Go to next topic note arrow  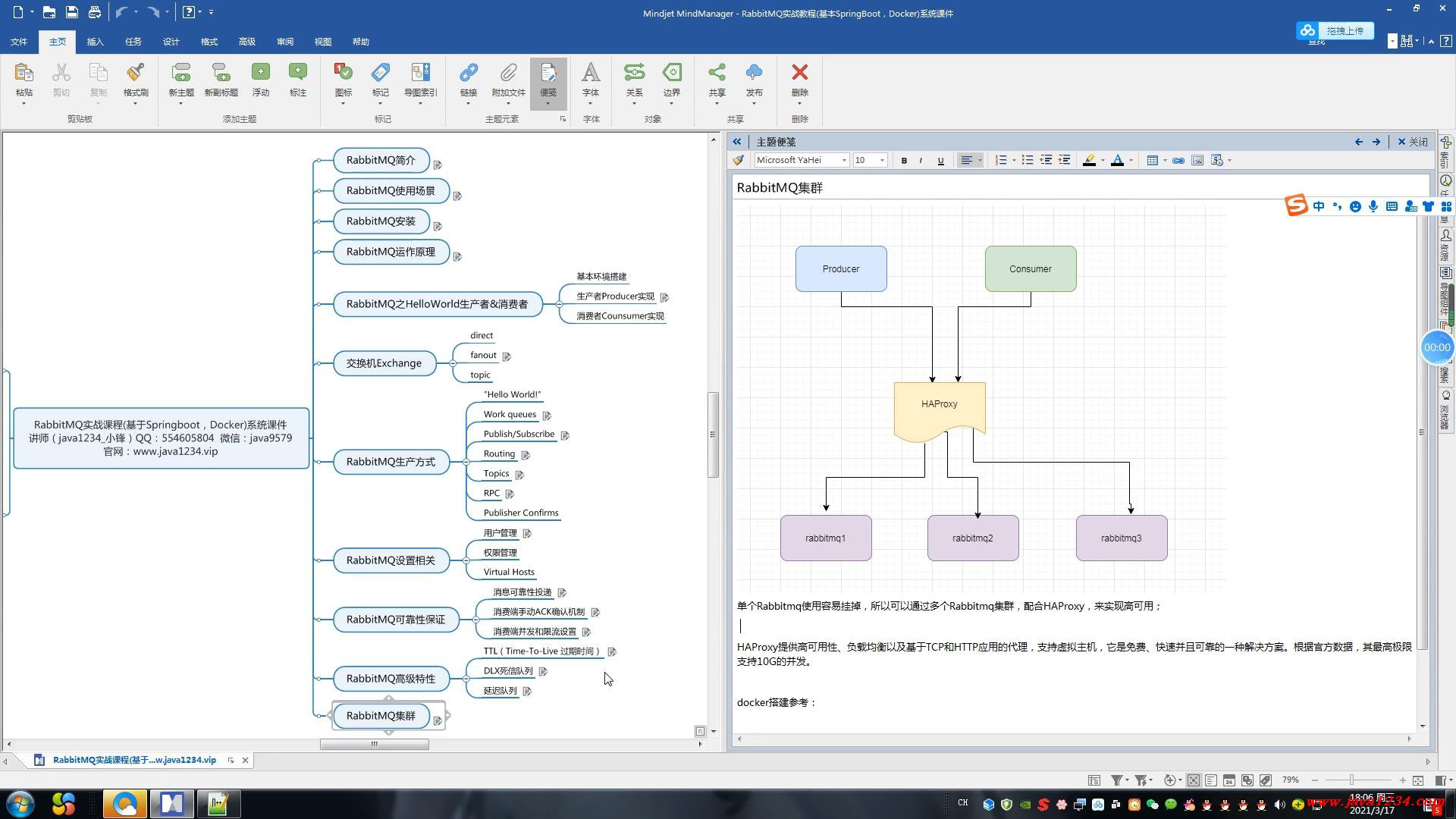pos(1376,142)
